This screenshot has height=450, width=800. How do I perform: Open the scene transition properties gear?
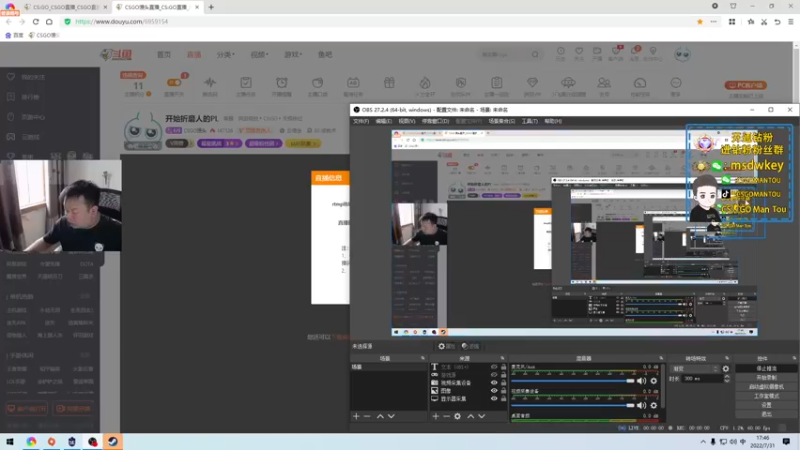[x=726, y=368]
